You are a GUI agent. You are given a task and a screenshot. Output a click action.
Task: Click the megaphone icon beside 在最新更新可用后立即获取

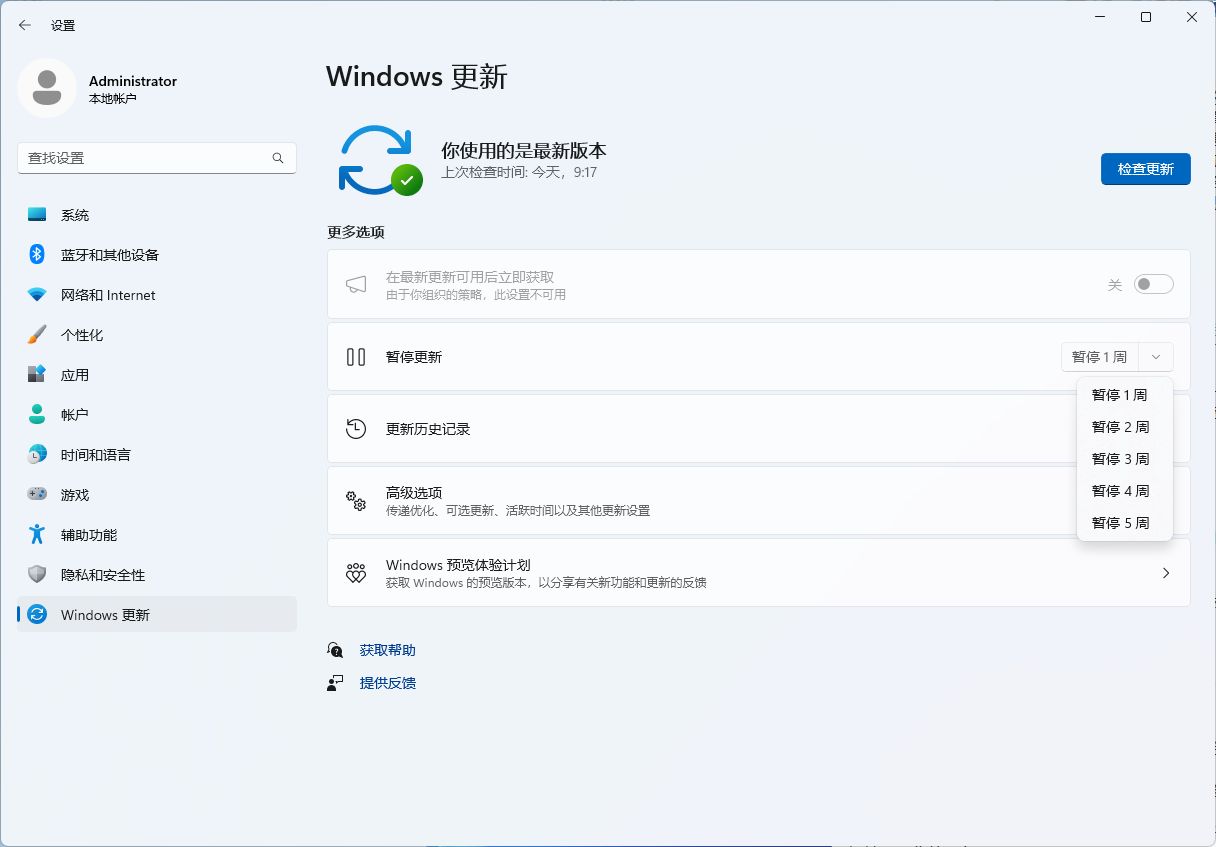tap(356, 285)
